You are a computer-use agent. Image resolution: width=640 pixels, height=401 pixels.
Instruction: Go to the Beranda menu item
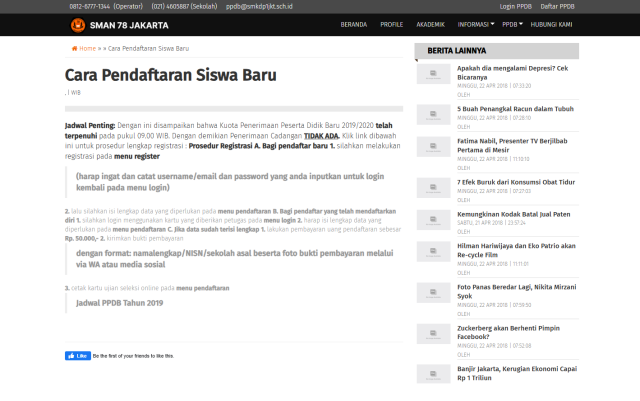(x=353, y=22)
